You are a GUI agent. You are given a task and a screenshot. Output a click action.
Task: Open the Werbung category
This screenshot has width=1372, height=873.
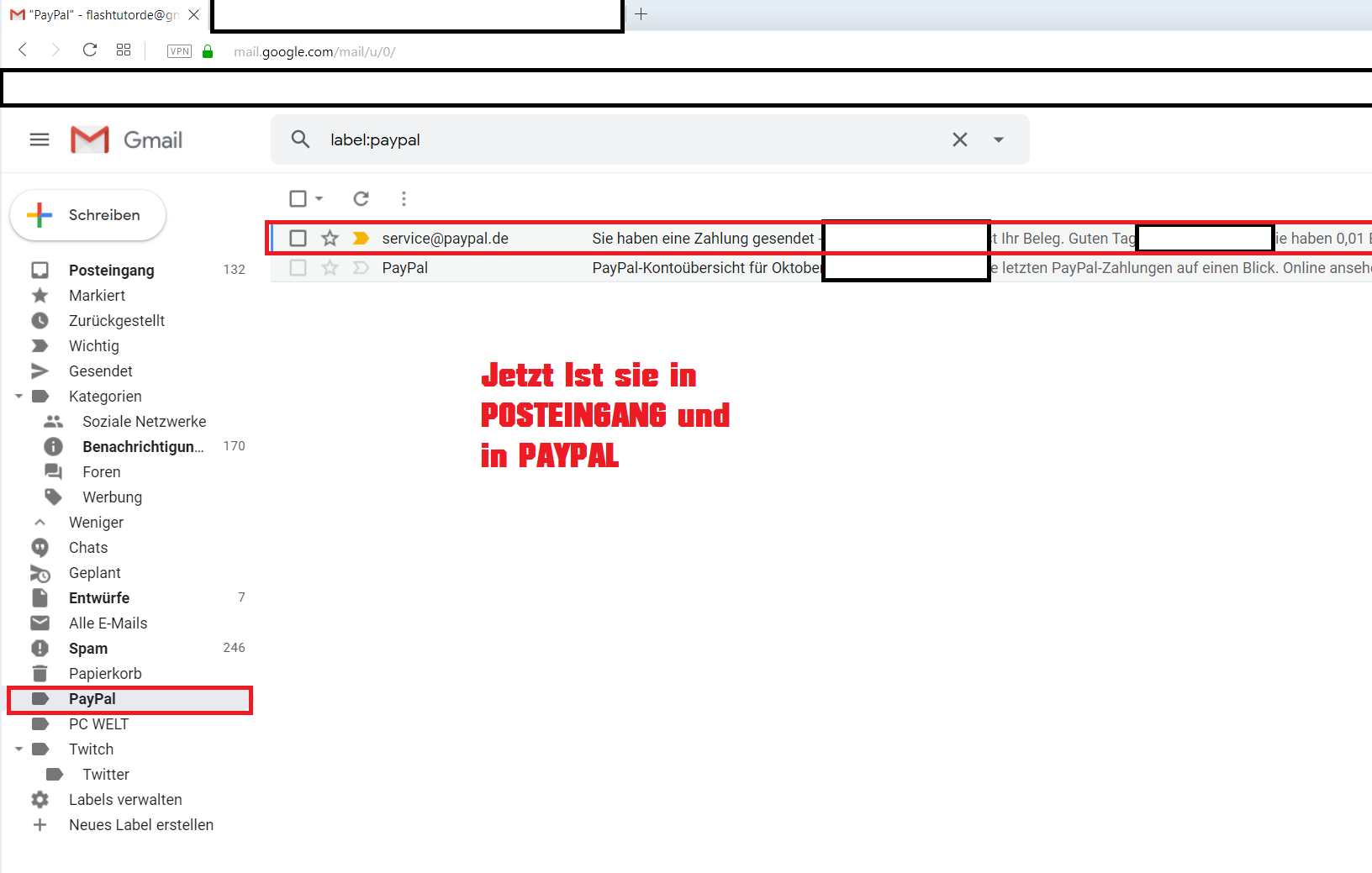(112, 497)
